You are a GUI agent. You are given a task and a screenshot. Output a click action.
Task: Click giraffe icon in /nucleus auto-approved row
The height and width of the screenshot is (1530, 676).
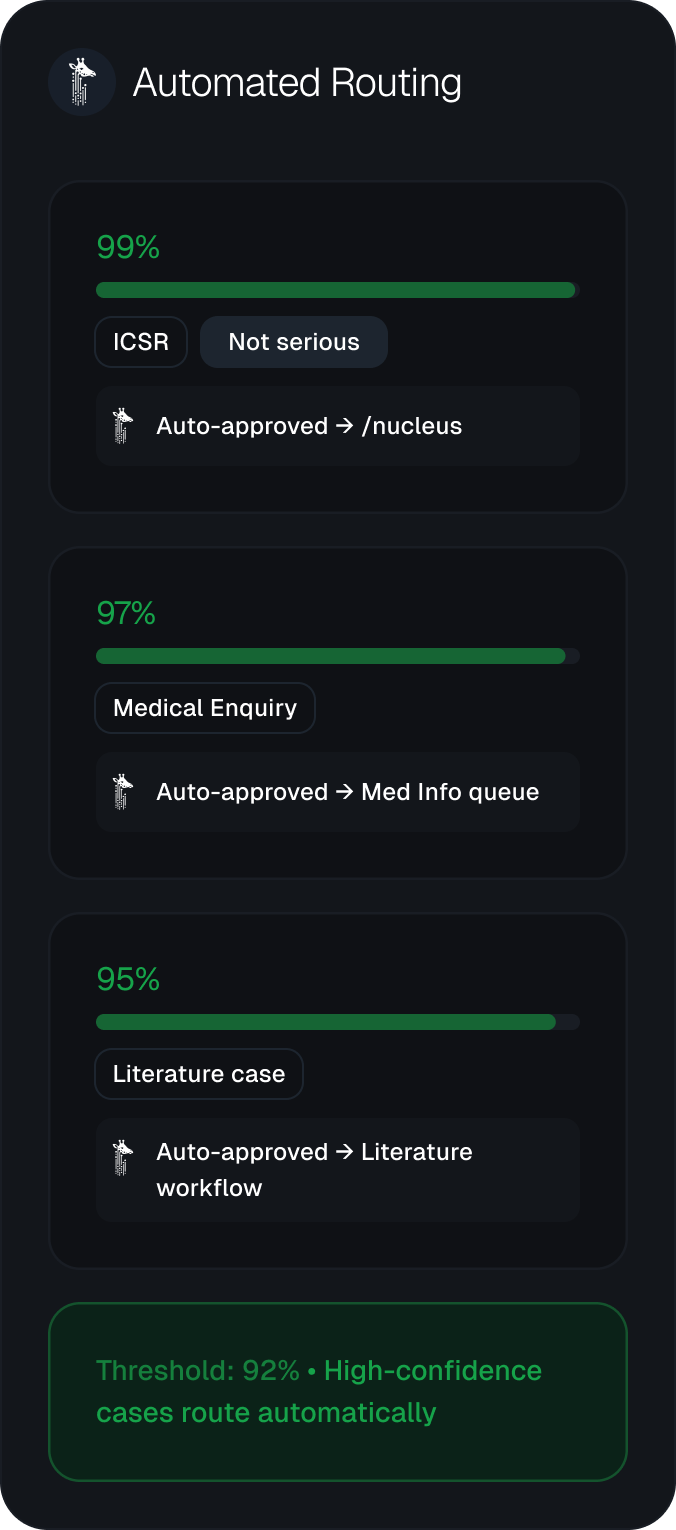[123, 426]
